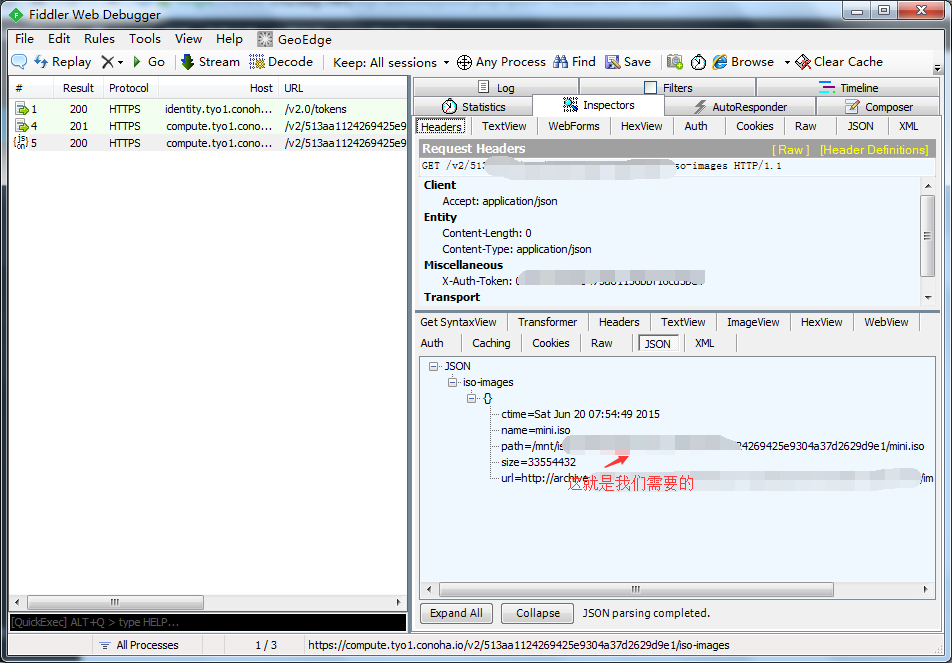
Task: Switch to the Inspectors tab
Action: (x=599, y=105)
